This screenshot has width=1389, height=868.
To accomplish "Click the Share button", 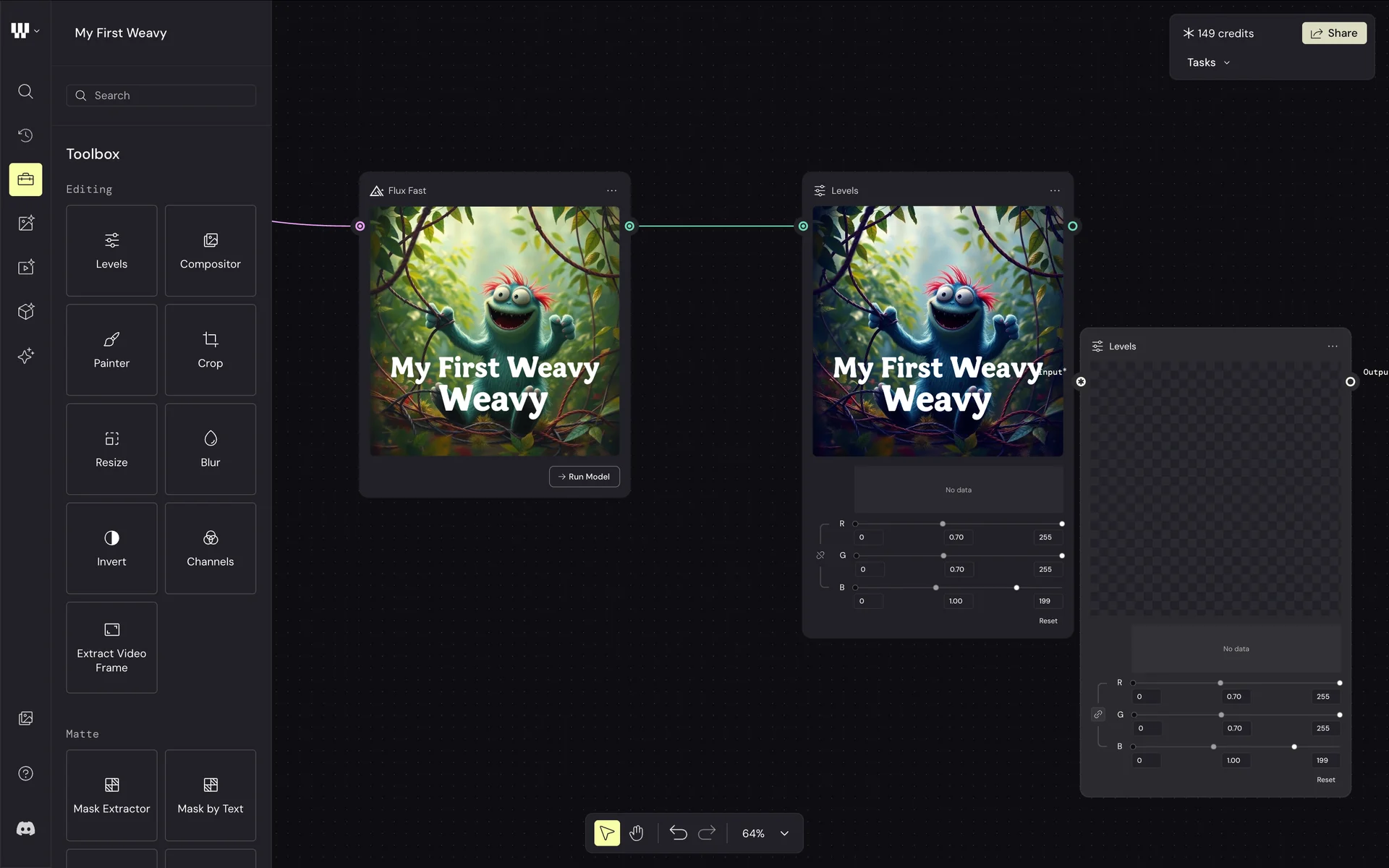I will click(x=1334, y=33).
